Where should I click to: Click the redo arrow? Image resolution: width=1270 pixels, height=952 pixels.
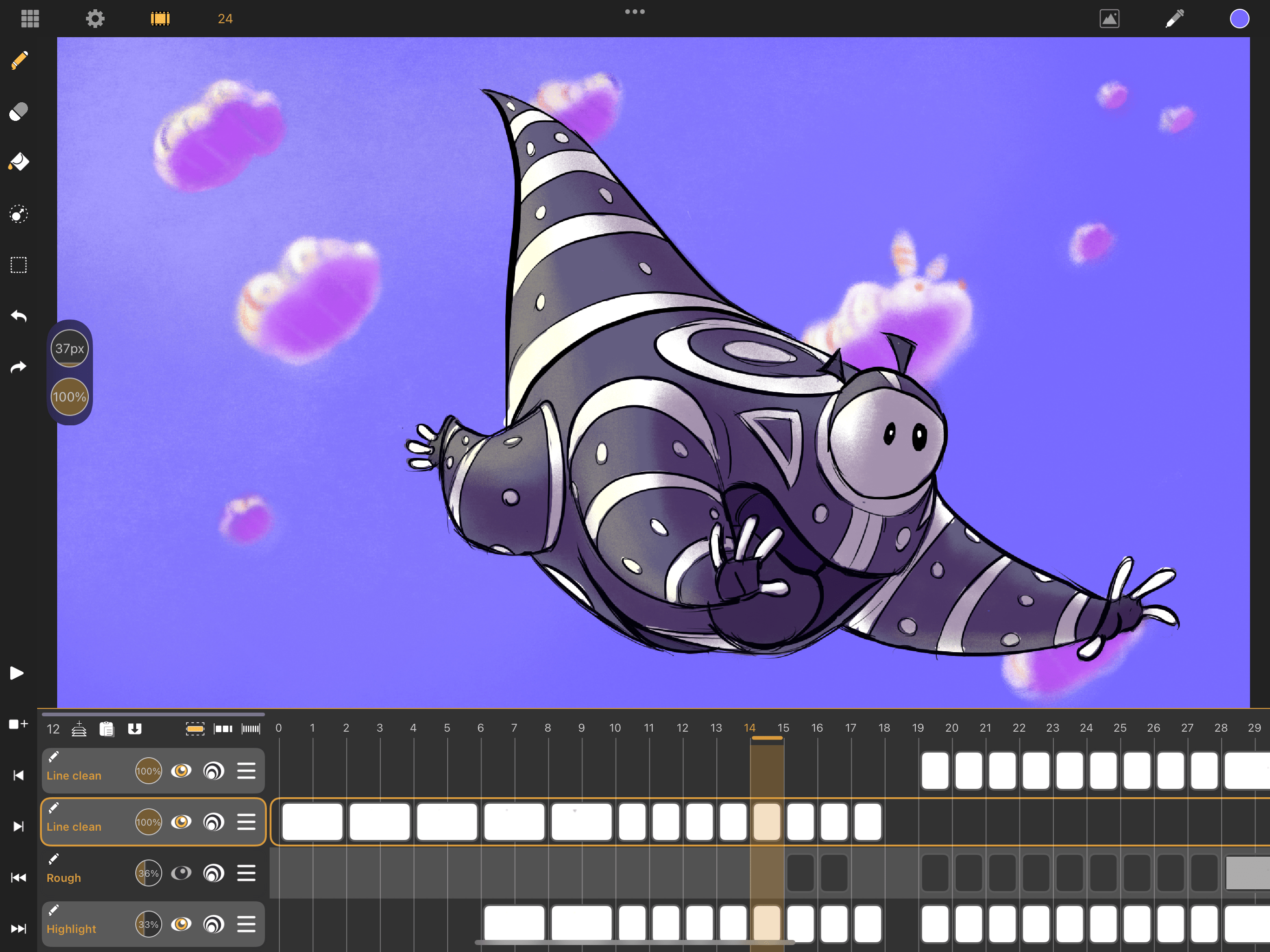coord(19,367)
